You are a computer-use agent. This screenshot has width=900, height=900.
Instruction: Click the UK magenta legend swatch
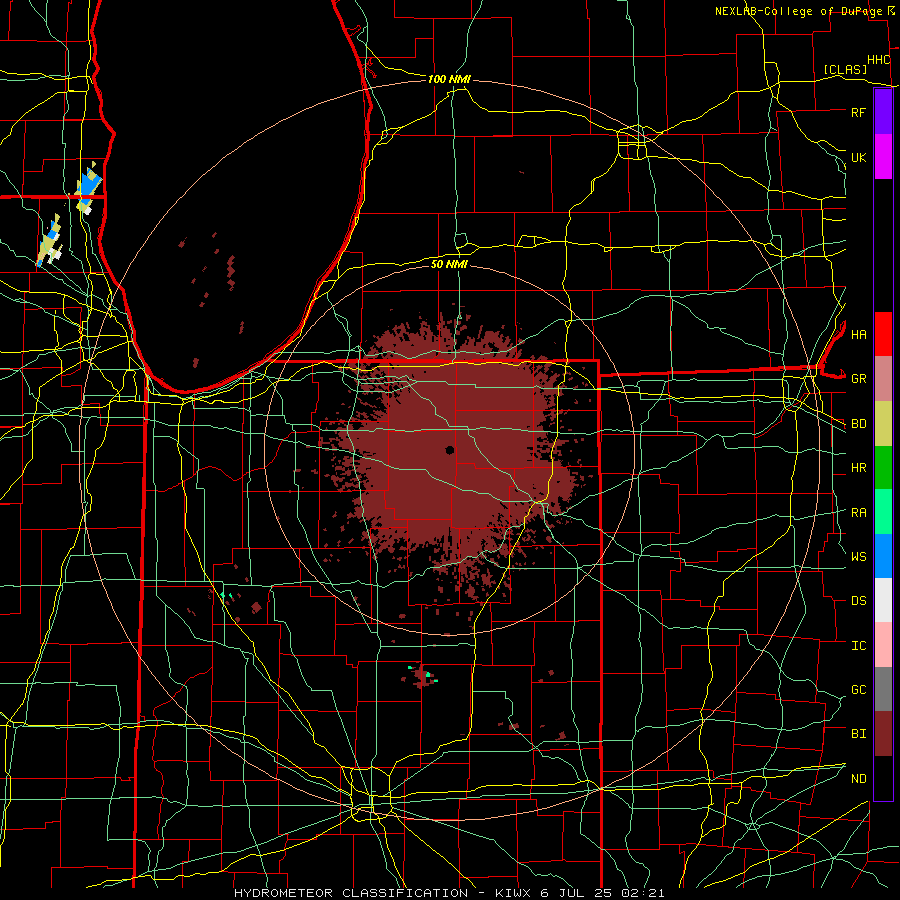883,157
